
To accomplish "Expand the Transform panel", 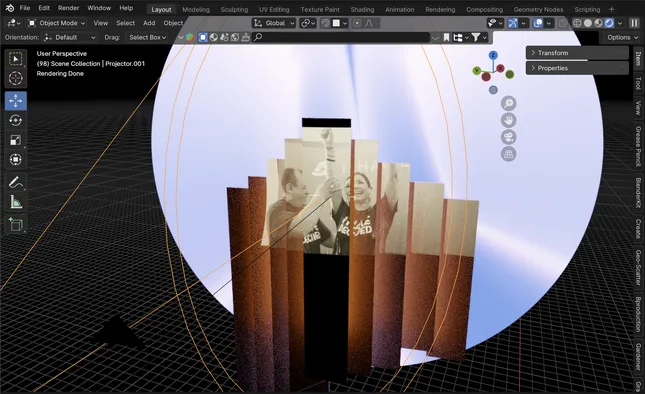I will pos(577,53).
